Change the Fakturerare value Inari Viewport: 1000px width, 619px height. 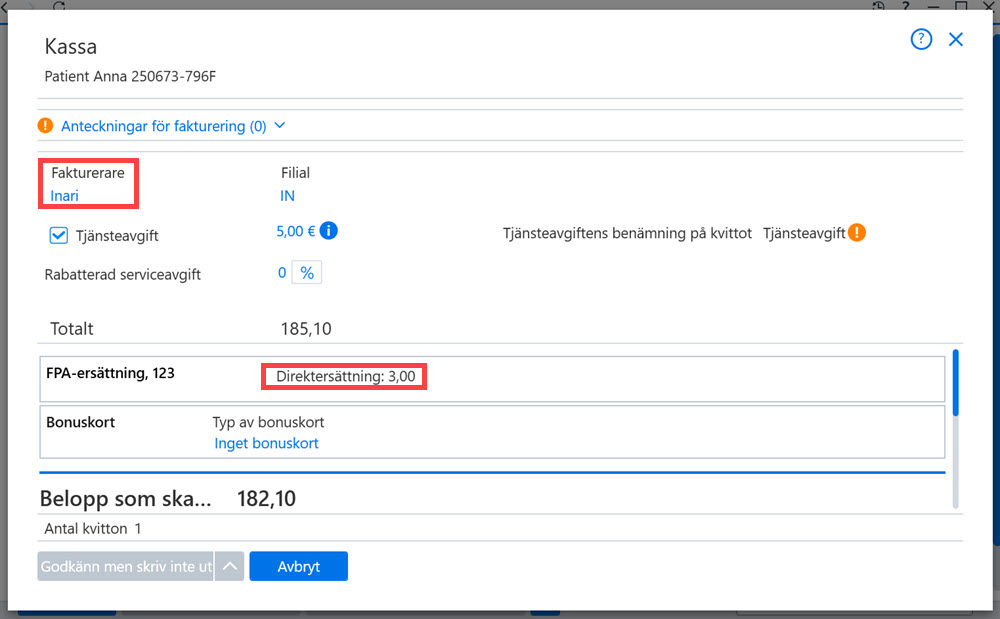(x=64, y=196)
